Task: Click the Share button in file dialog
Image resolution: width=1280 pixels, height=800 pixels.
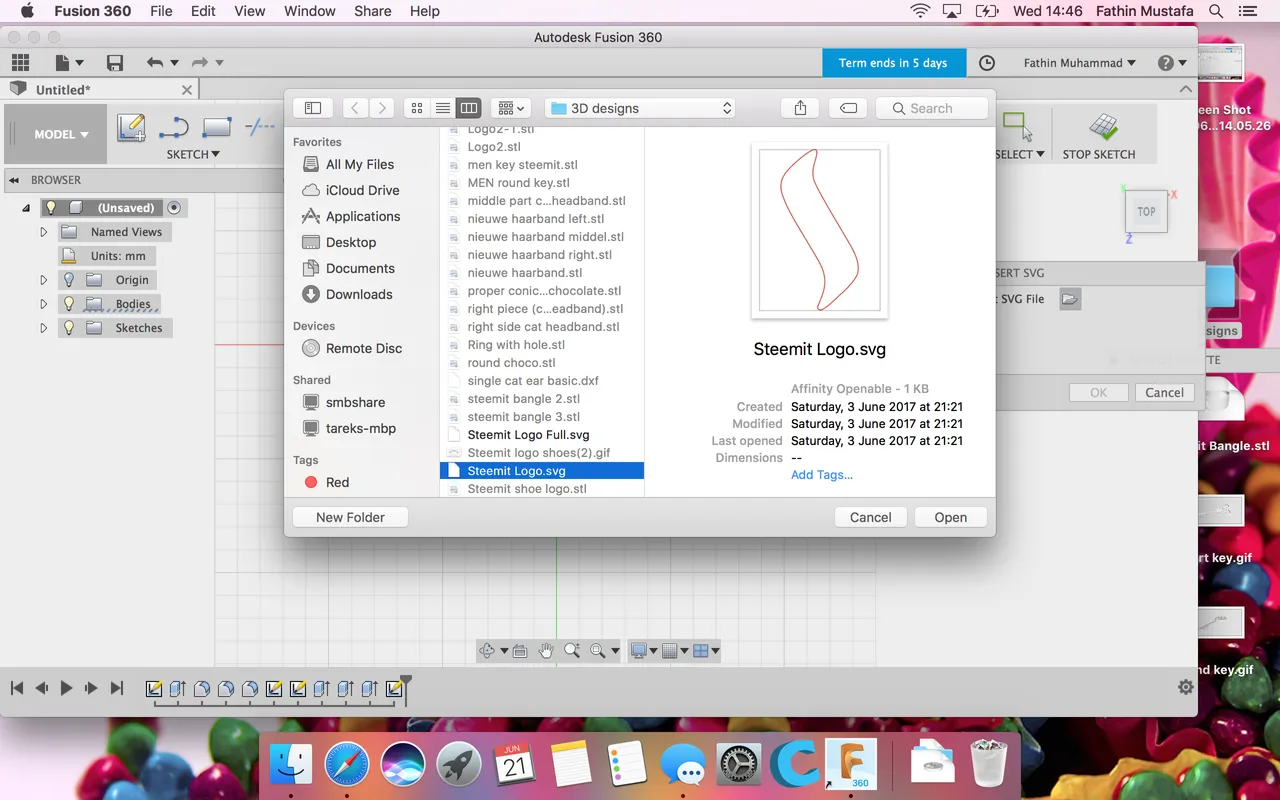Action: coord(800,108)
